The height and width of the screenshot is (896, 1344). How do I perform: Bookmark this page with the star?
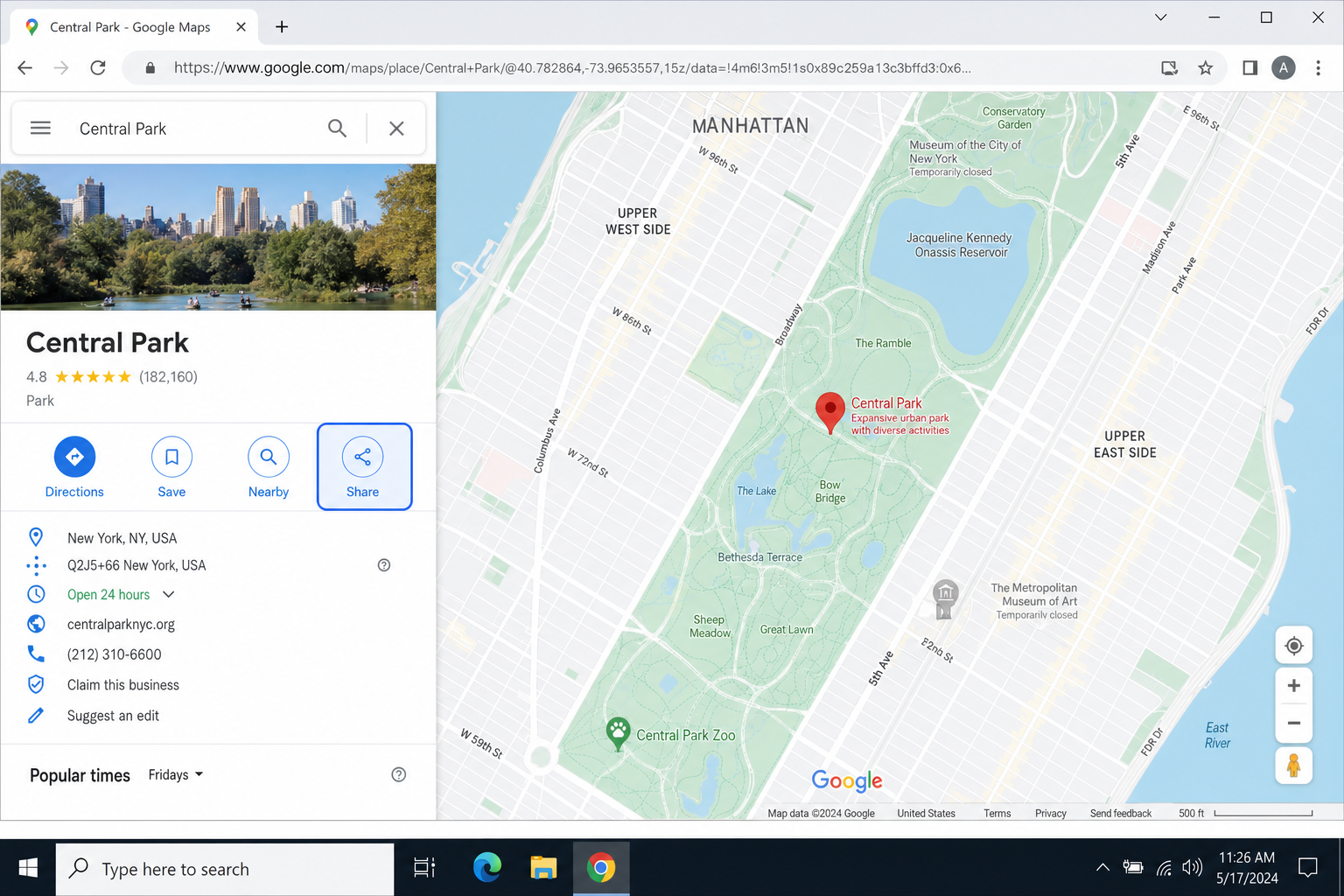pyautogui.click(x=1206, y=67)
